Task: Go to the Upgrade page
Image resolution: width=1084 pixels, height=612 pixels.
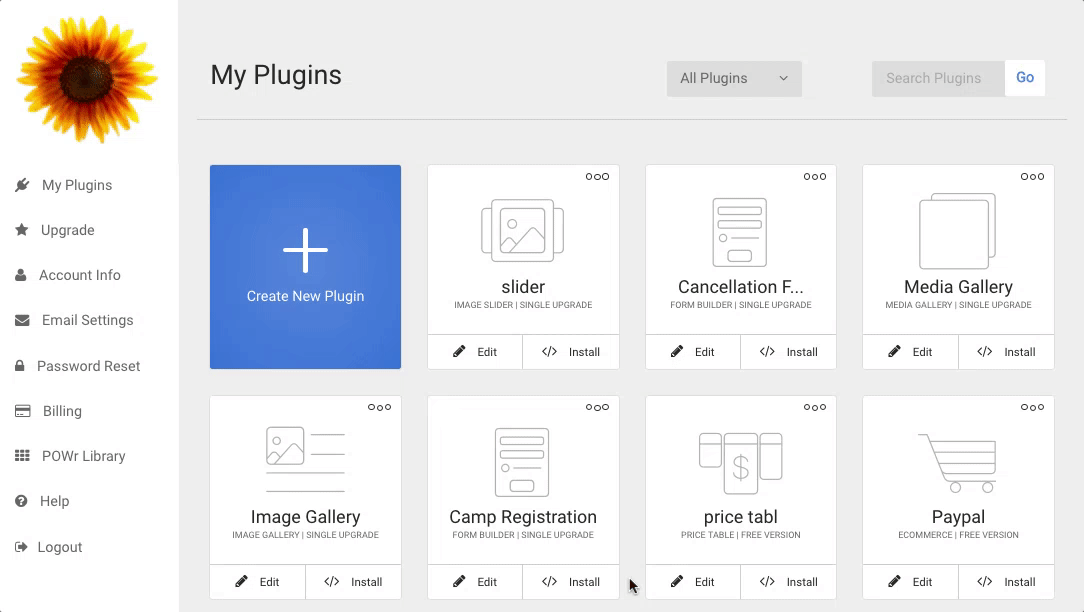Action: click(x=68, y=230)
